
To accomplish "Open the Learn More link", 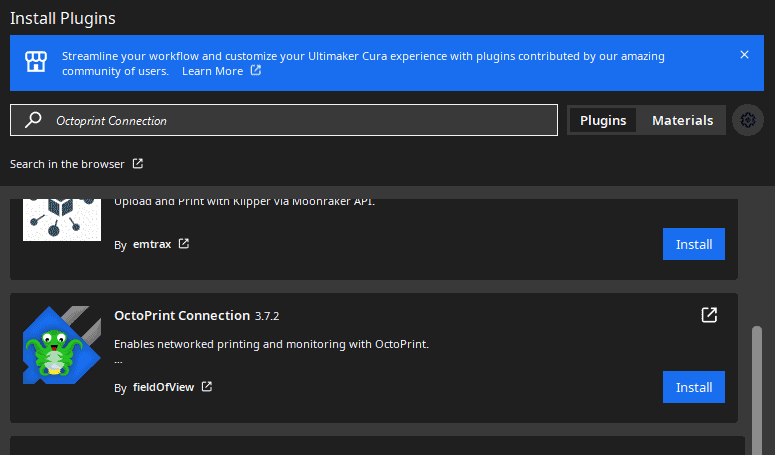I will click(213, 71).
